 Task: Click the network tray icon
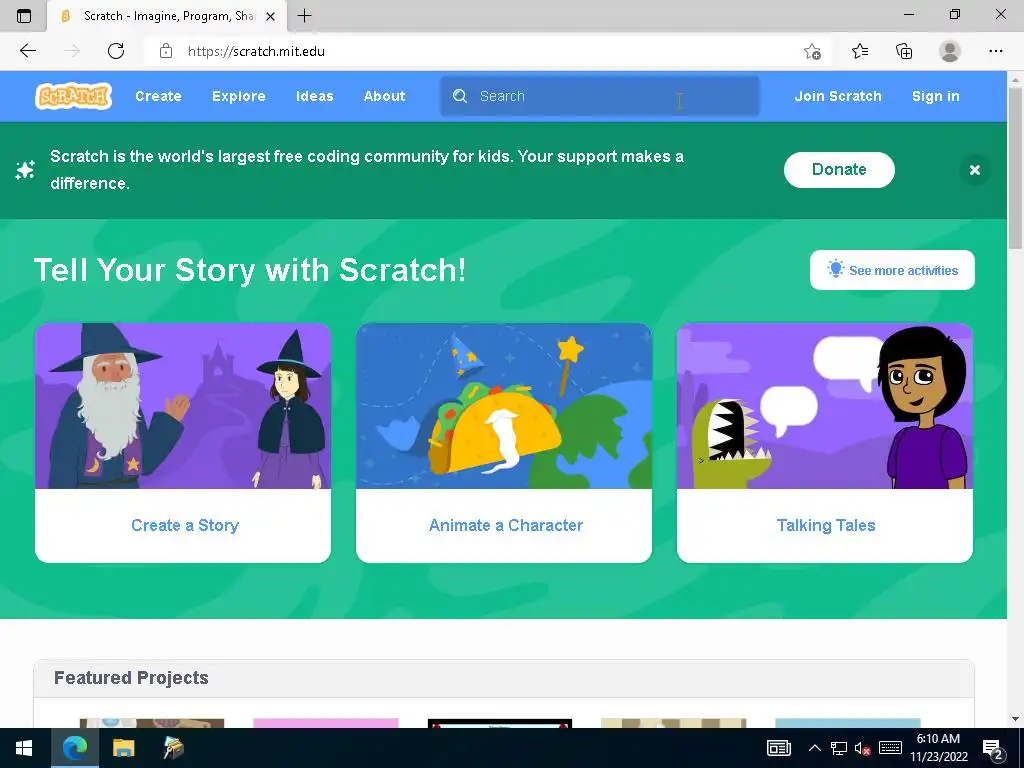[839, 748]
